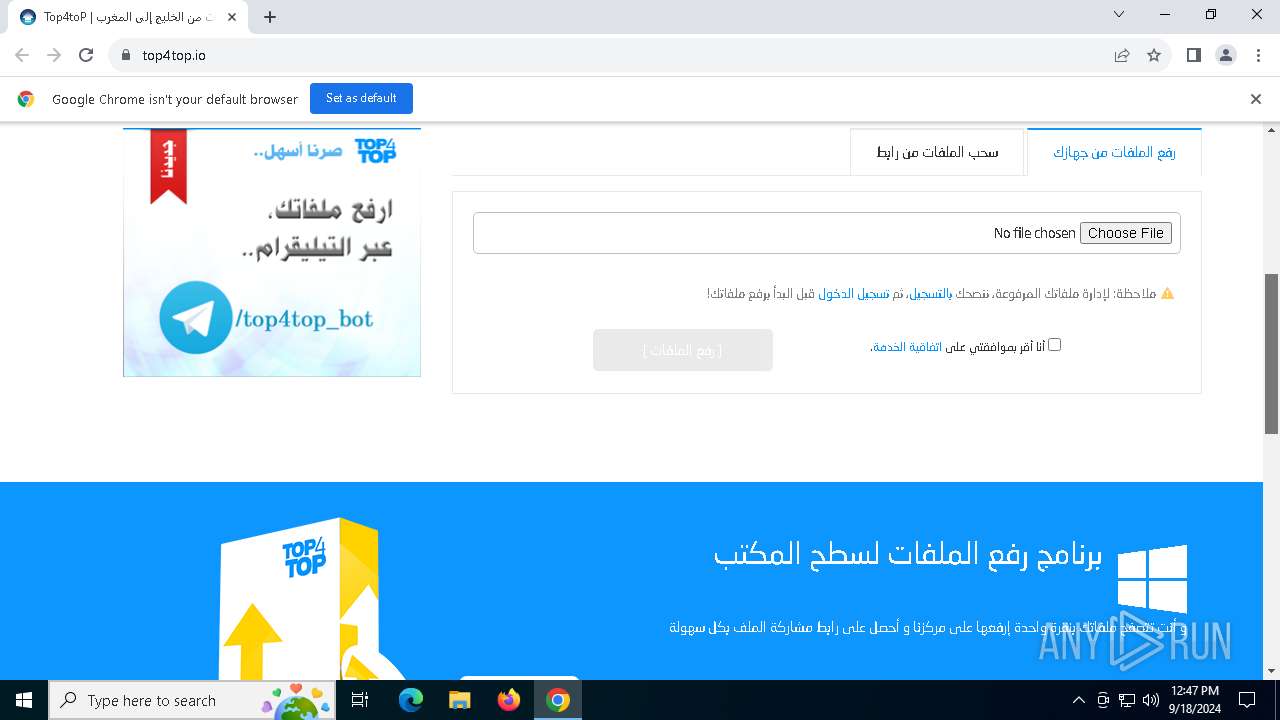
Task: Go back with the browser back arrow
Action: [22, 55]
